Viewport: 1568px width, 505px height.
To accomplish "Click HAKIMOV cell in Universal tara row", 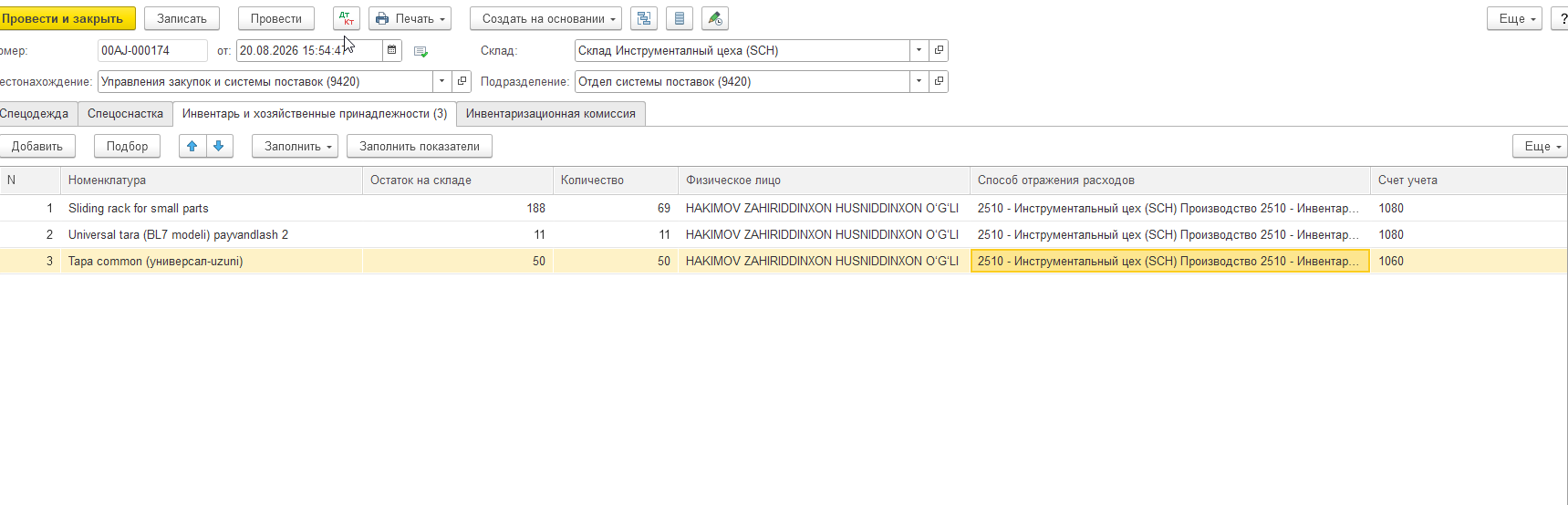I will pyautogui.click(x=822, y=234).
